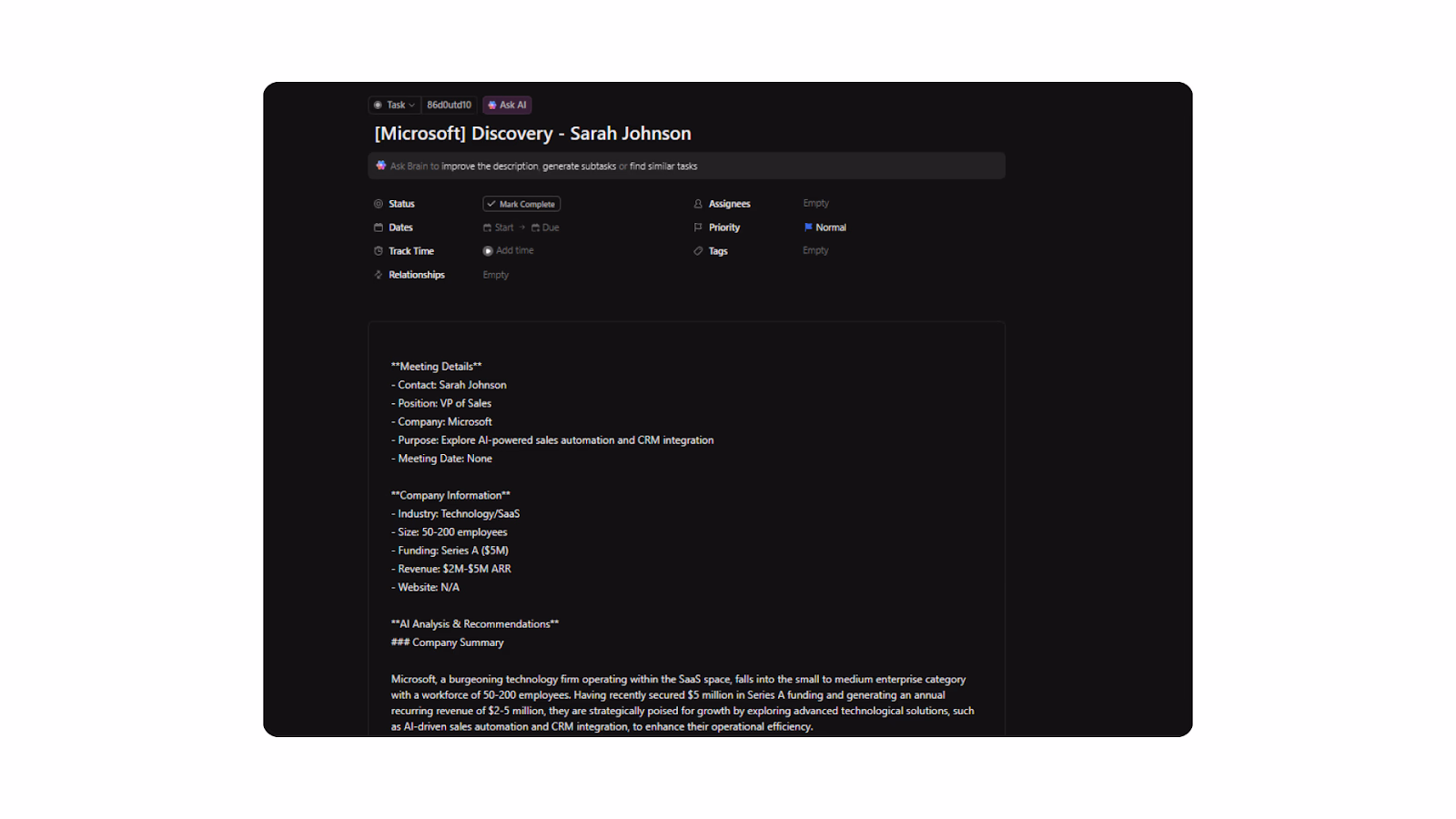Click the Status field icon

[379, 204]
